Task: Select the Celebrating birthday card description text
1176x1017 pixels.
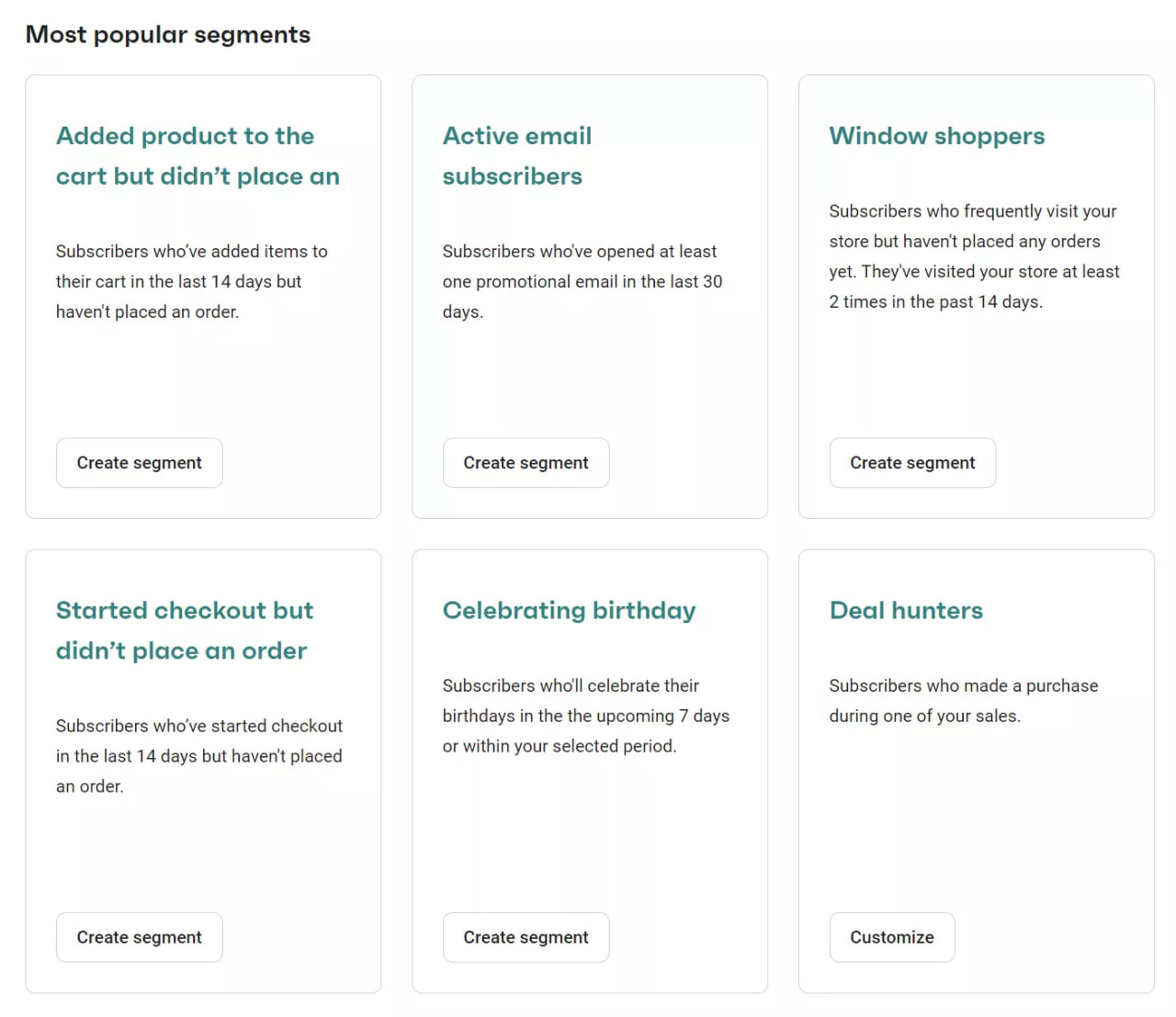Action: click(x=586, y=716)
